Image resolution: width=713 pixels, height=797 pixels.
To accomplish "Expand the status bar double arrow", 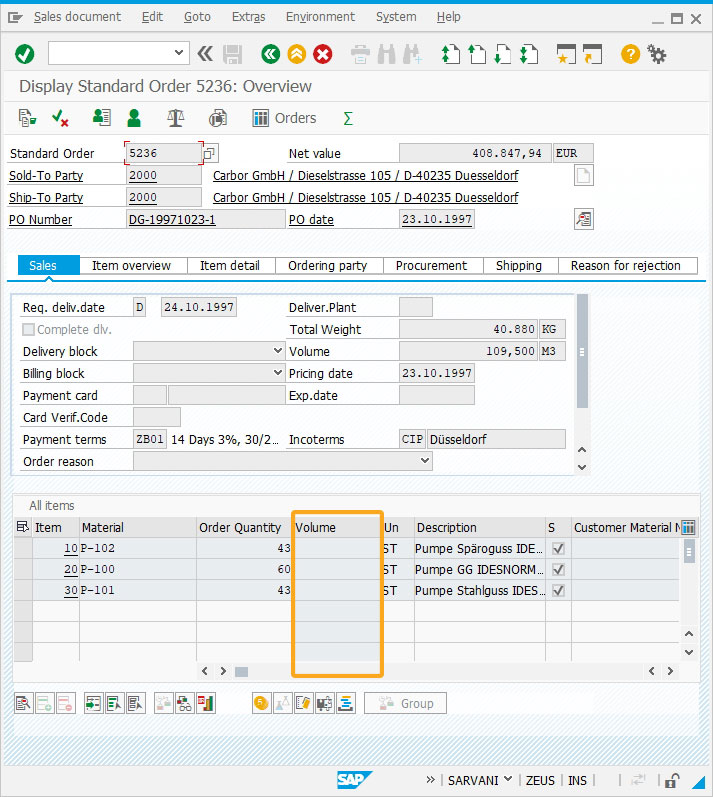I will (x=430, y=780).
